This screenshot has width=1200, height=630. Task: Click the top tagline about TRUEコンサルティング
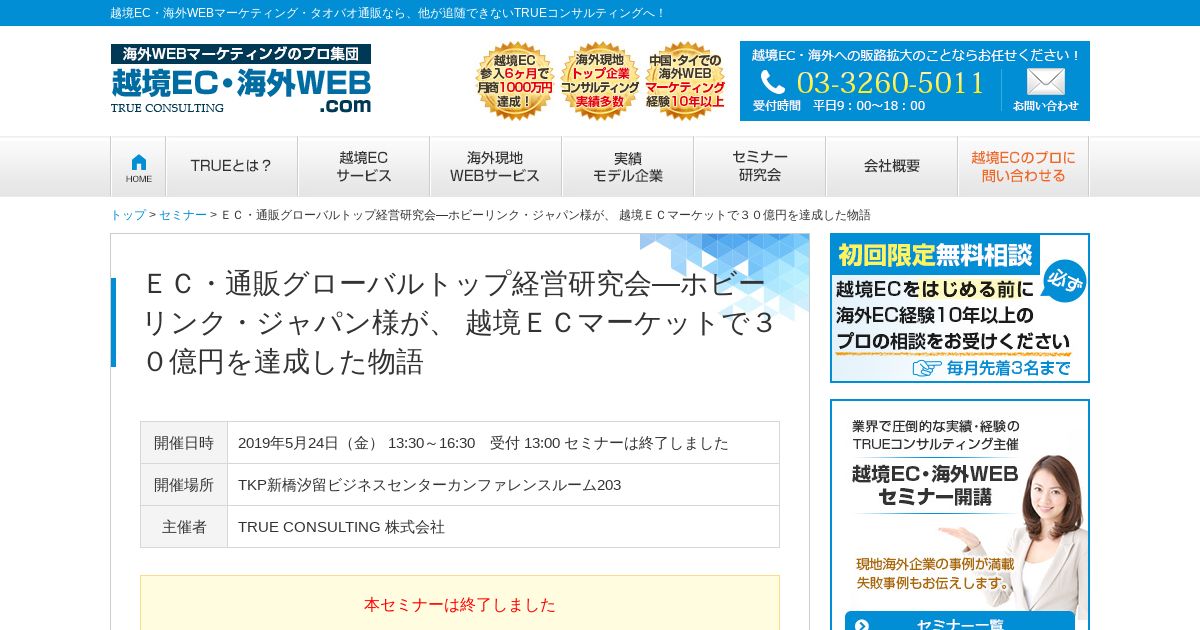pyautogui.click(x=387, y=13)
